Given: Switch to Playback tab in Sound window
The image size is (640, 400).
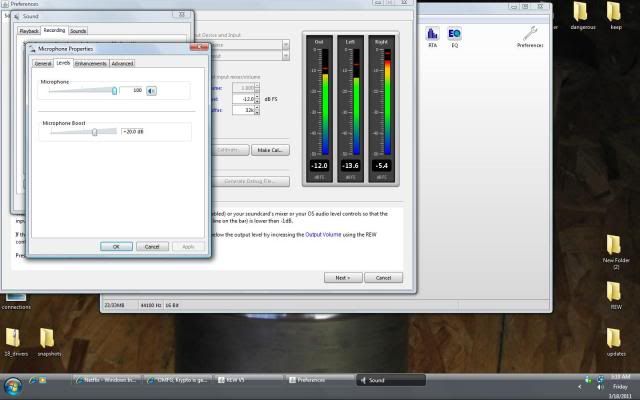Looking at the screenshot, I should point(29,31).
